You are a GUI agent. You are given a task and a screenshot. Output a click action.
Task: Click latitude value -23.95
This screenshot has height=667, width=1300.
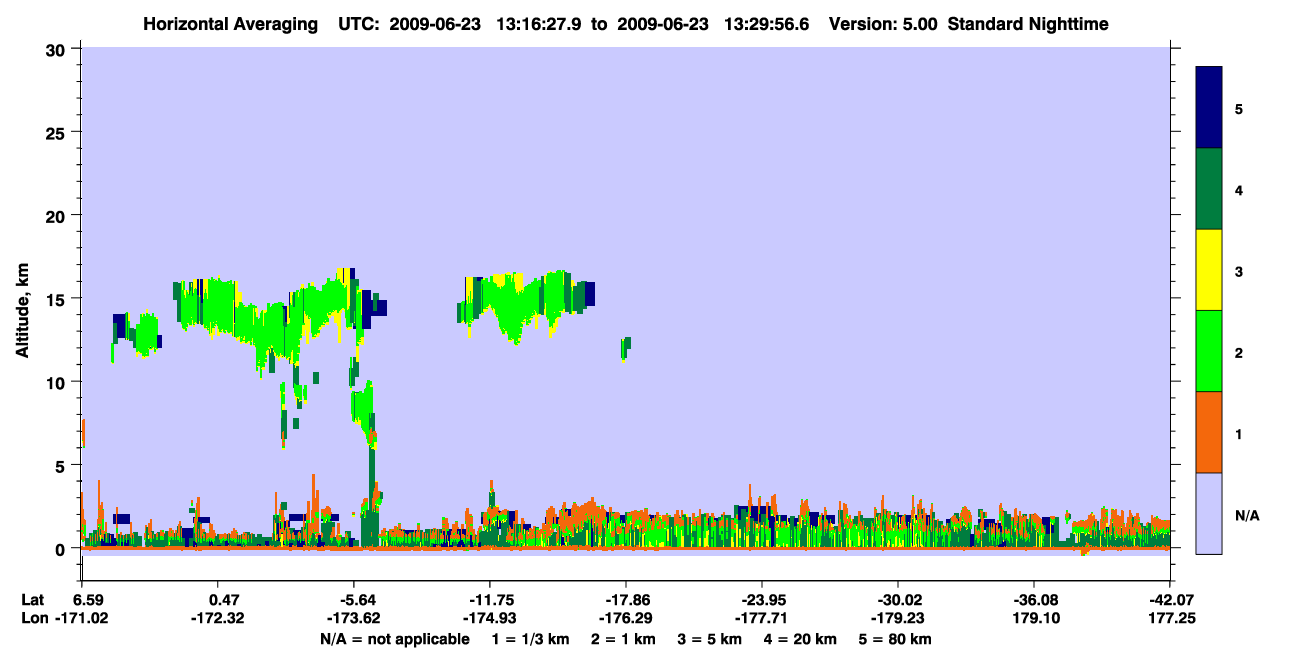(762, 600)
